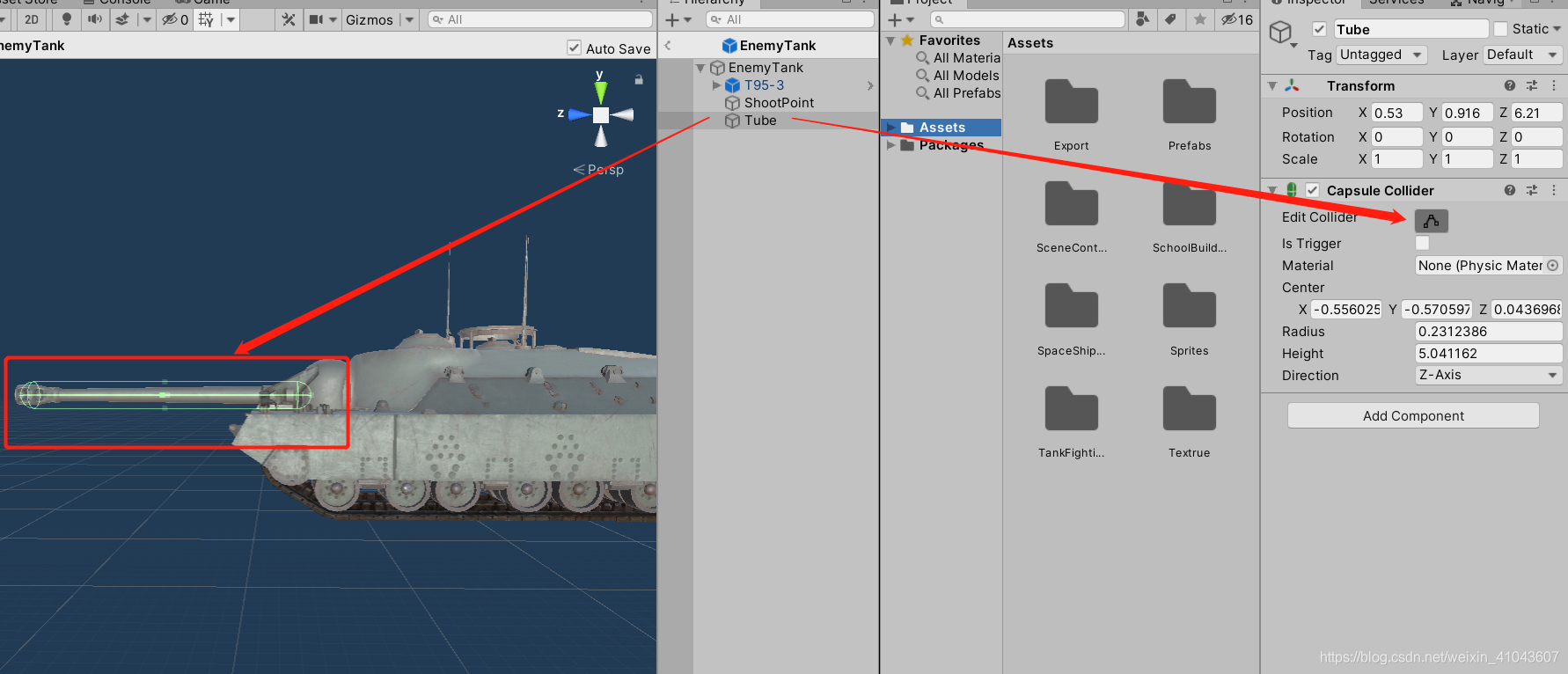Screen dimensions: 1568x674
Task: Toggle hidden objects visibility eye icon in Scene
Action: [x=175, y=19]
